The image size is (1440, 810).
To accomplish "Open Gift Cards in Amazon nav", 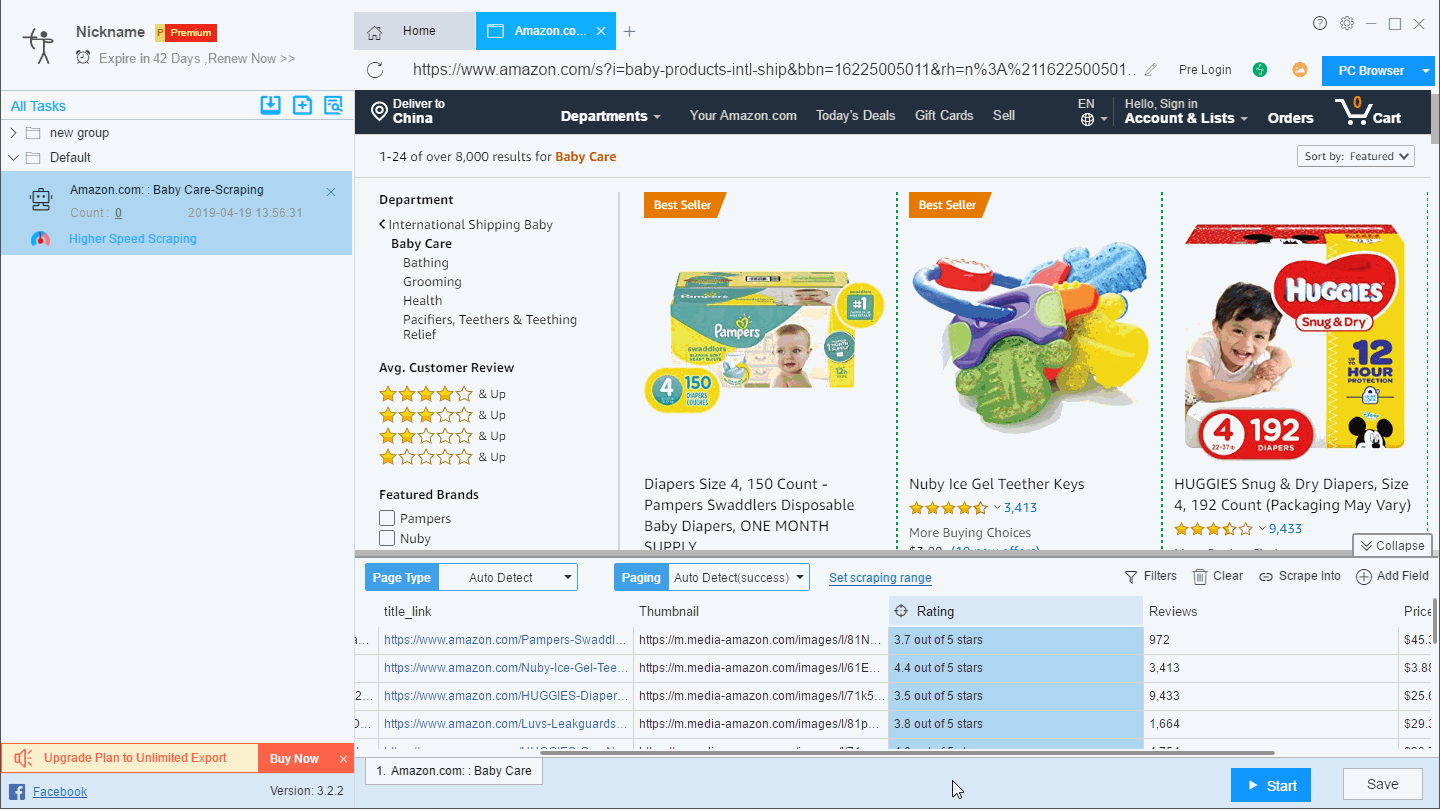I will pyautogui.click(x=944, y=115).
